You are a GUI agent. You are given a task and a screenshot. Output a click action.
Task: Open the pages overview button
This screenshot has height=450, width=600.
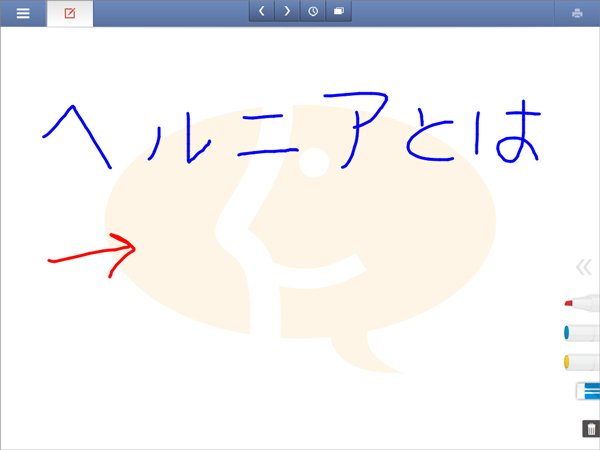coord(338,11)
